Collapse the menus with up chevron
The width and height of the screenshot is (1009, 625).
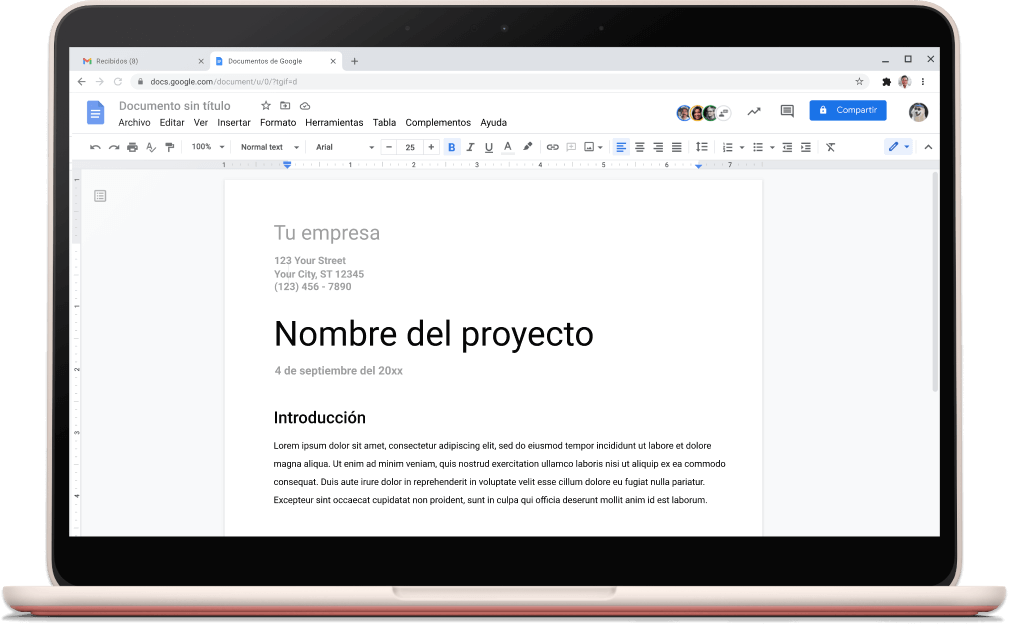(929, 147)
